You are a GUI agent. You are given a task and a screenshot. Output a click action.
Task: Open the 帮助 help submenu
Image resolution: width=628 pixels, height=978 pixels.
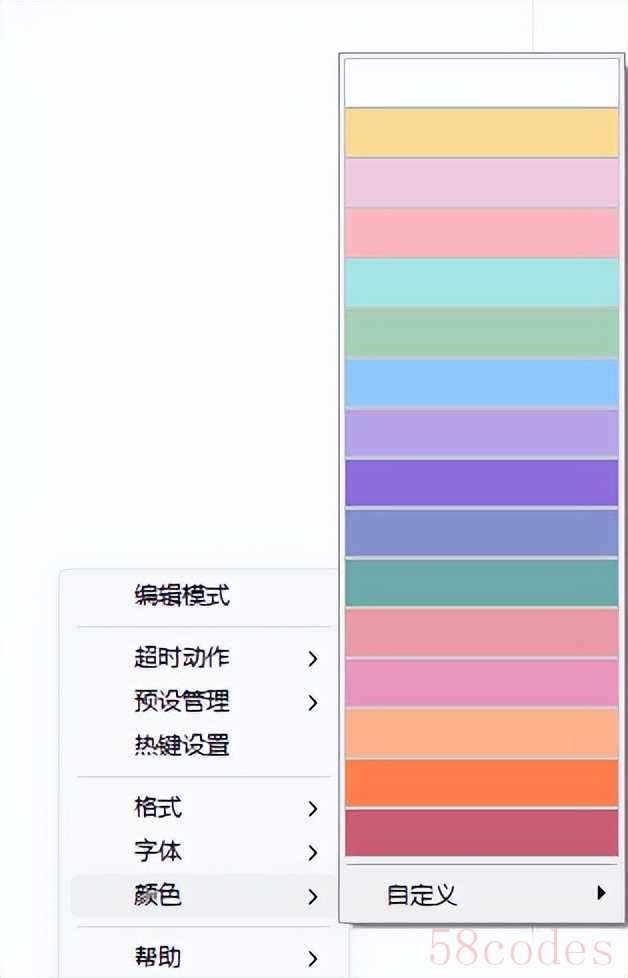pyautogui.click(x=158, y=957)
